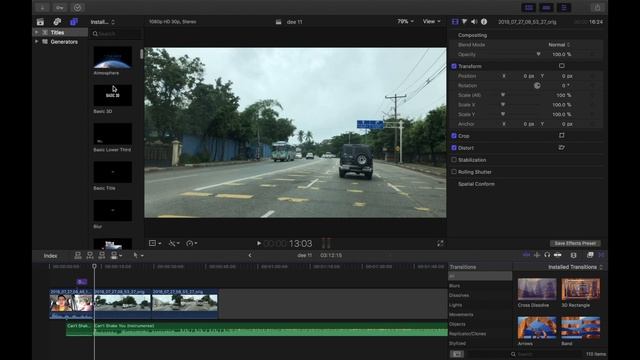Open the Retime speedometer dropdown

[192, 243]
